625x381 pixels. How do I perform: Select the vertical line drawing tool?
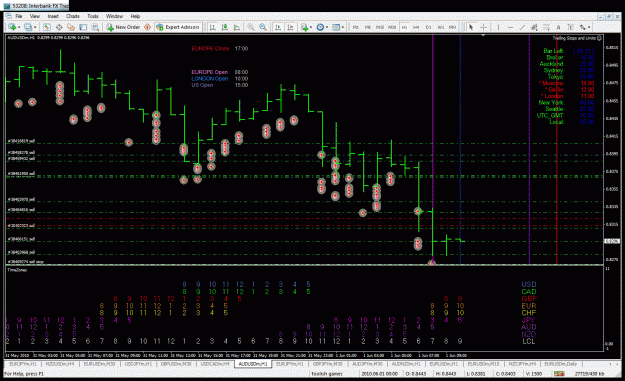[x=498, y=27]
